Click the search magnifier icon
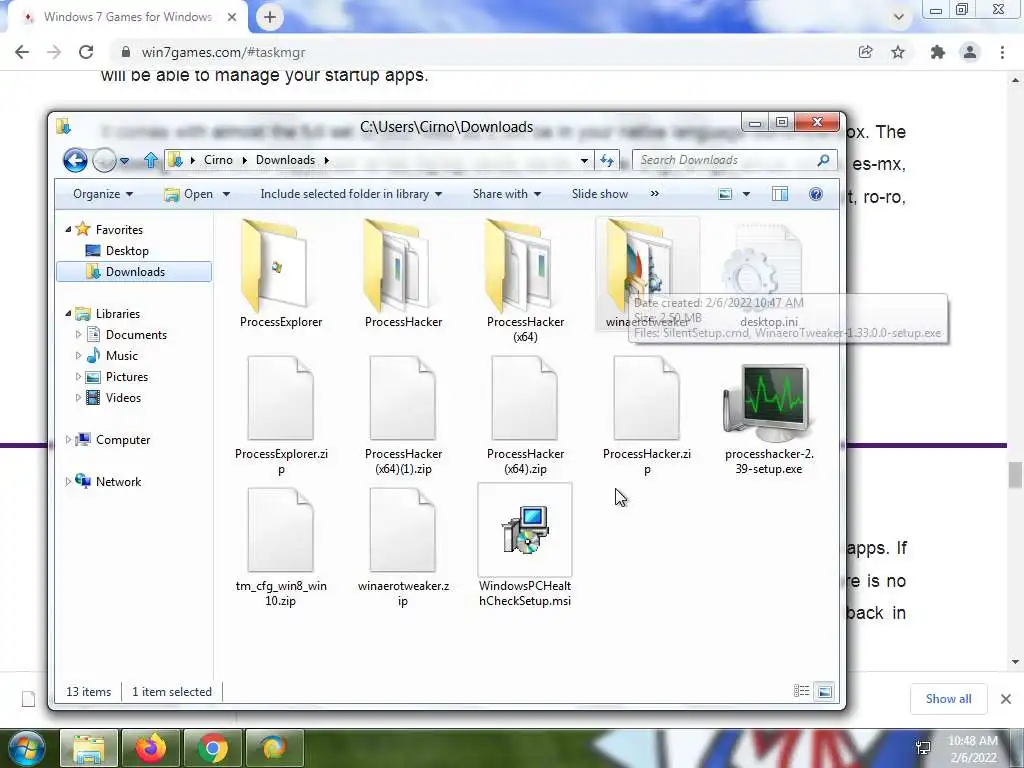 point(824,160)
